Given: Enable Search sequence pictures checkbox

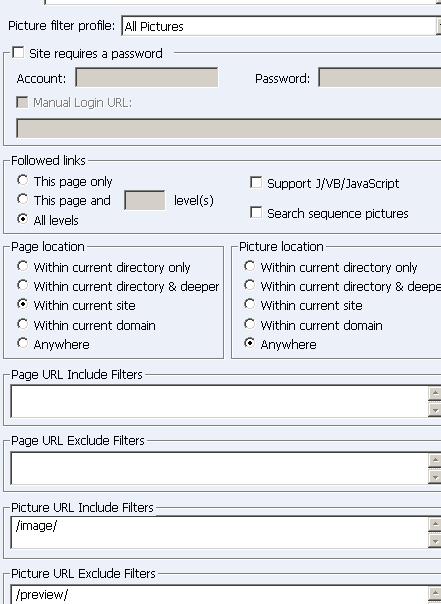Looking at the screenshot, I should coord(256,213).
